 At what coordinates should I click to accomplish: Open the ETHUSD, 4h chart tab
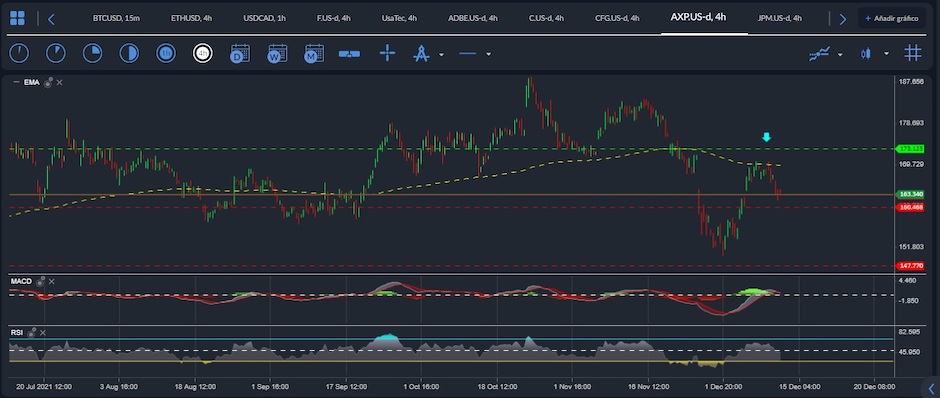[x=191, y=19]
